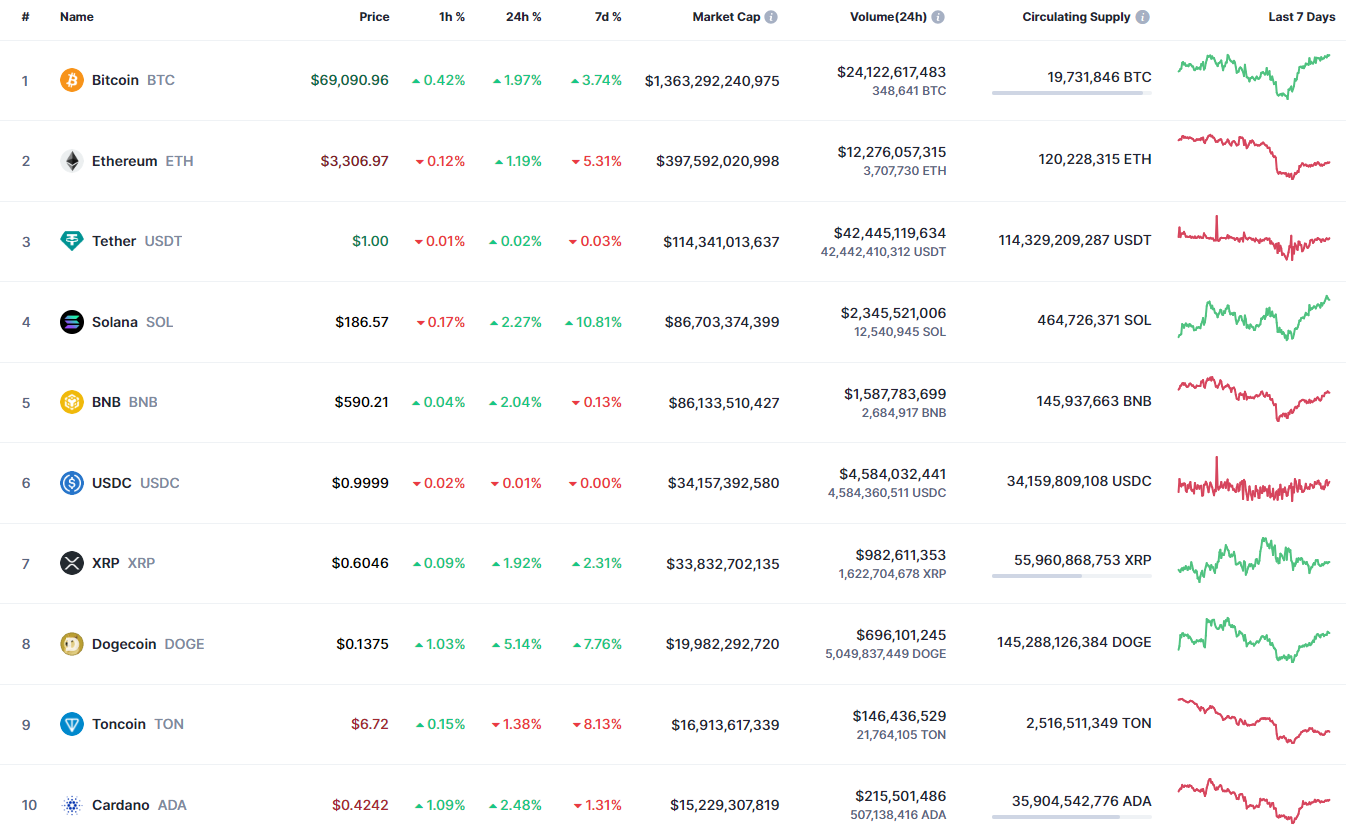The image size is (1356, 835).
Task: Sort coins by the Name header
Action: (76, 17)
